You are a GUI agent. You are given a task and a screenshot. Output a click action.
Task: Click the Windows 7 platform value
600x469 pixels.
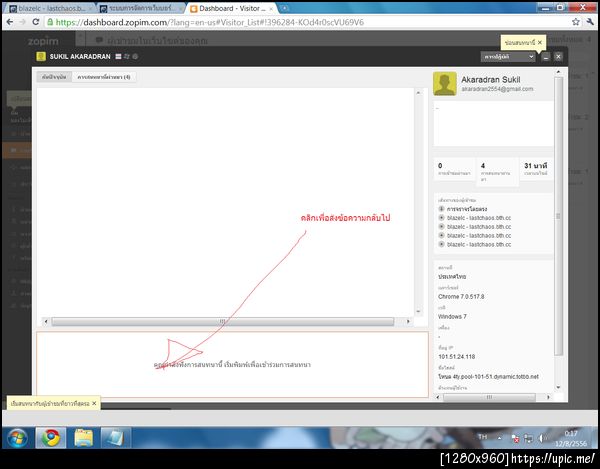[452, 316]
